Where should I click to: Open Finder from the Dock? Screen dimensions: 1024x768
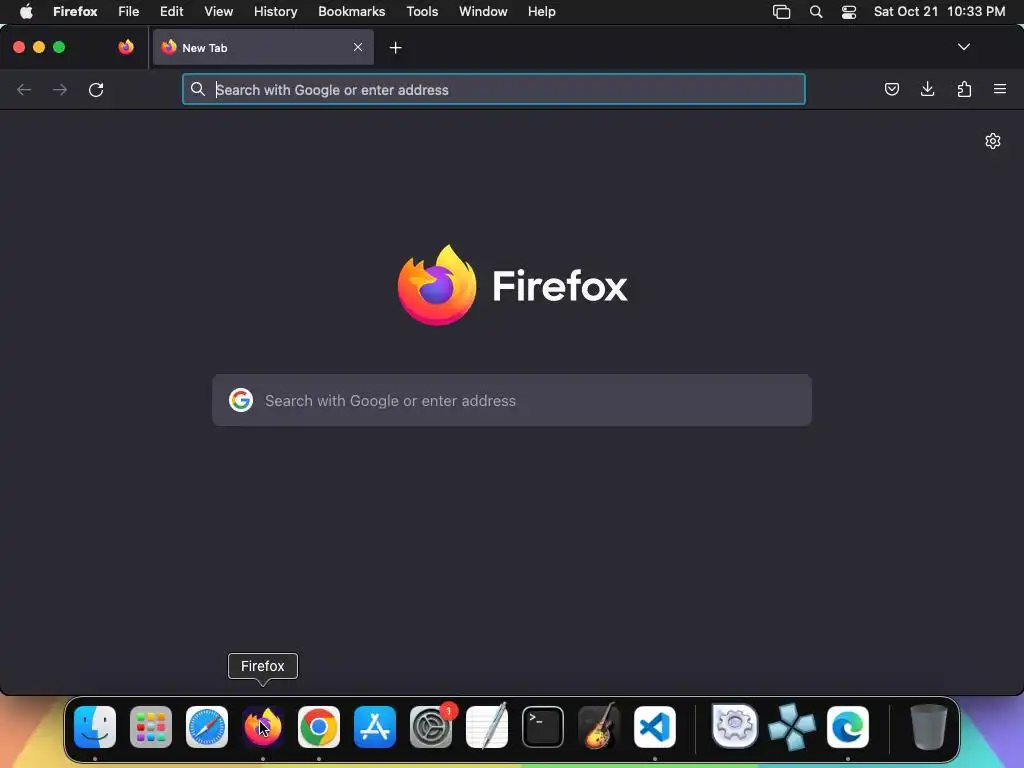(95, 727)
